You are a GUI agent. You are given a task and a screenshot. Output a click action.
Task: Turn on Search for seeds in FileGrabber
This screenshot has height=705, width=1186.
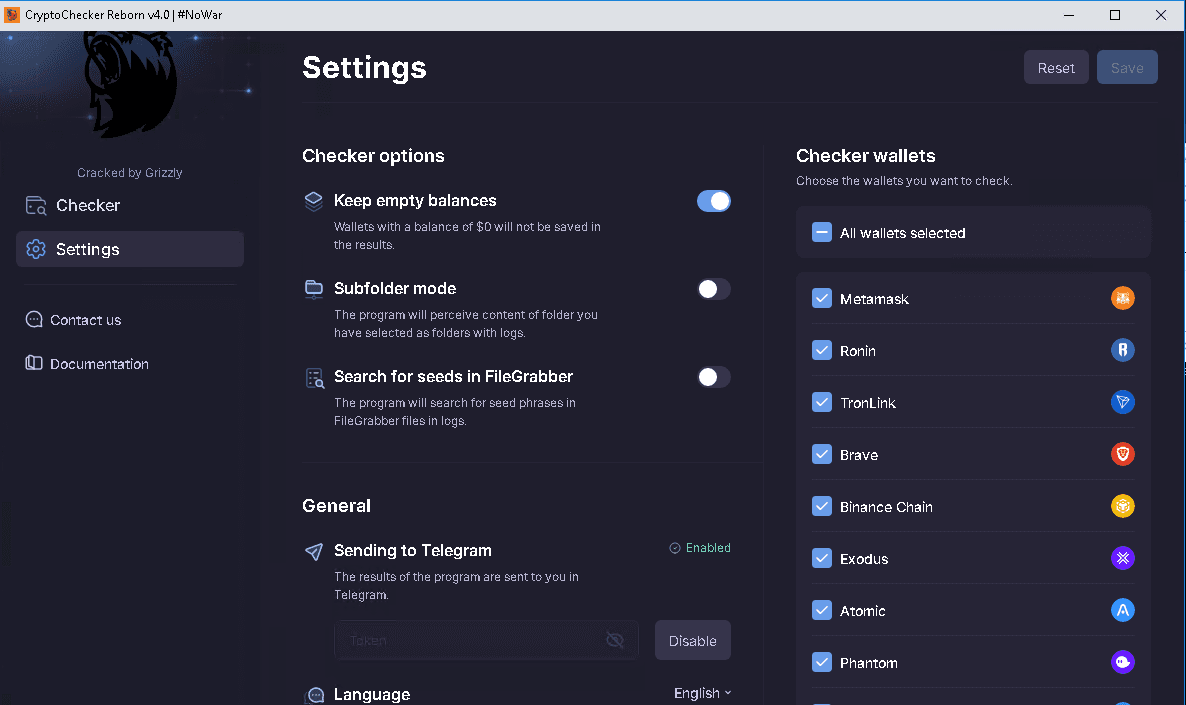(714, 377)
